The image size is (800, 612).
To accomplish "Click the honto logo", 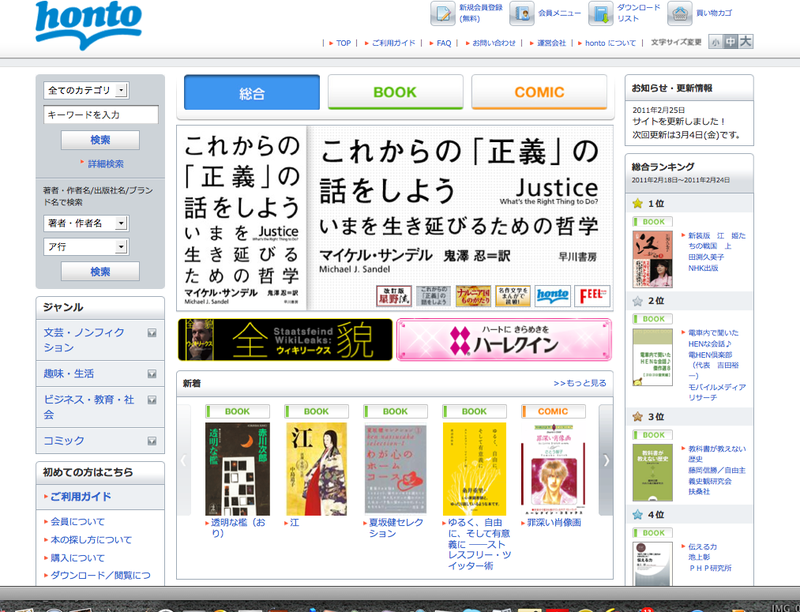I will [88, 24].
